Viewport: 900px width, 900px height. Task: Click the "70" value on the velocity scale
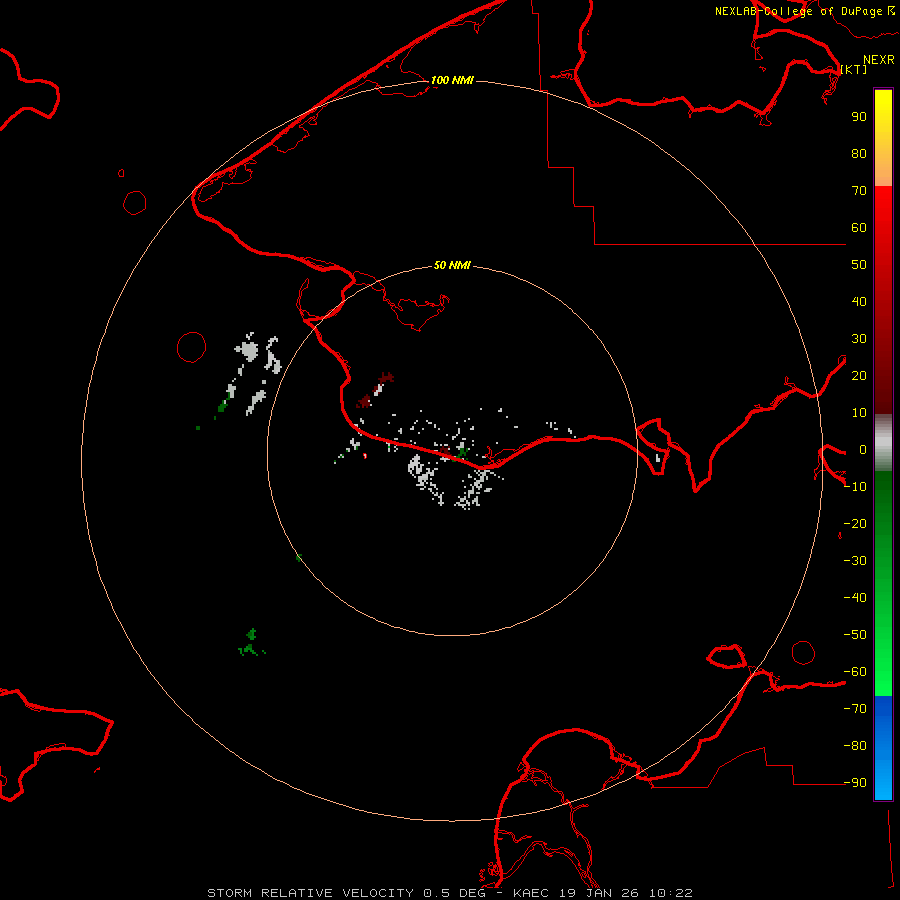point(859,191)
